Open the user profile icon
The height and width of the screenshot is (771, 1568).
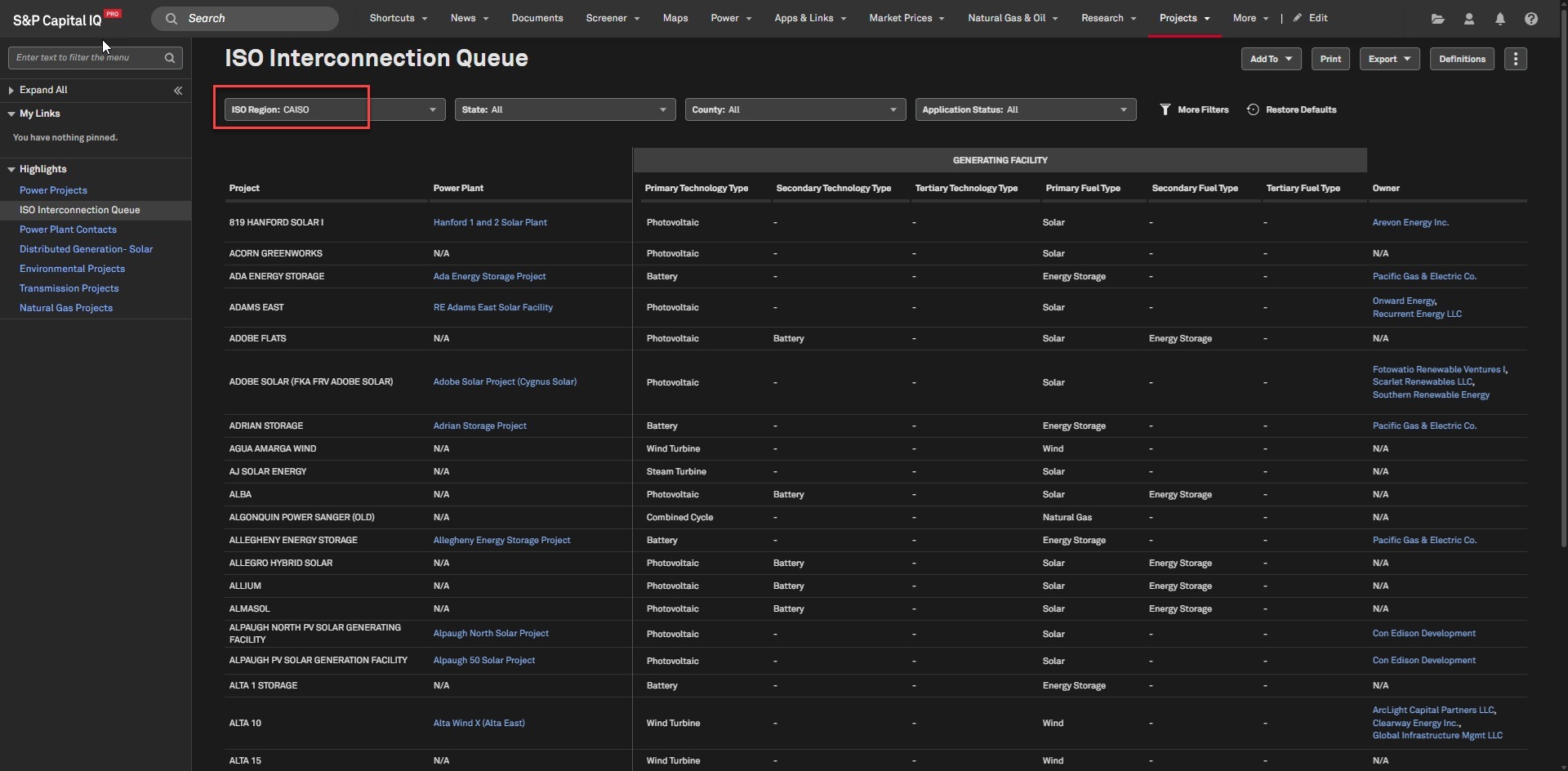pos(1468,19)
